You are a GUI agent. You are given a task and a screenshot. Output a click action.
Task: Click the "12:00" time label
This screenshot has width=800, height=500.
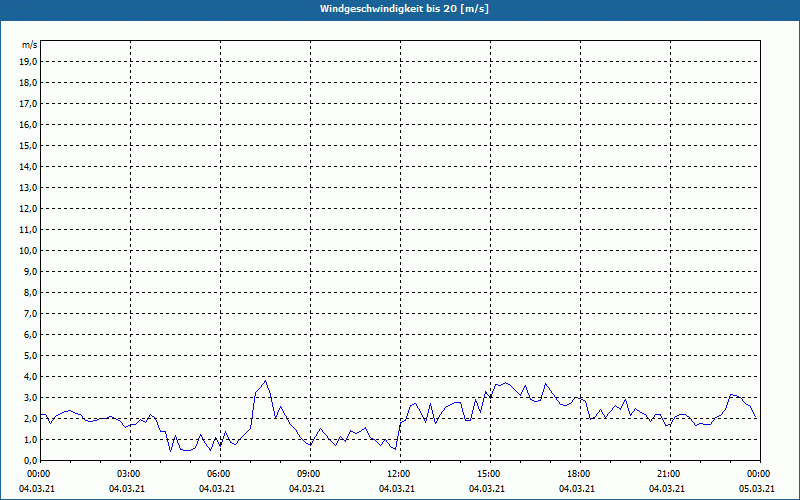tap(400, 474)
